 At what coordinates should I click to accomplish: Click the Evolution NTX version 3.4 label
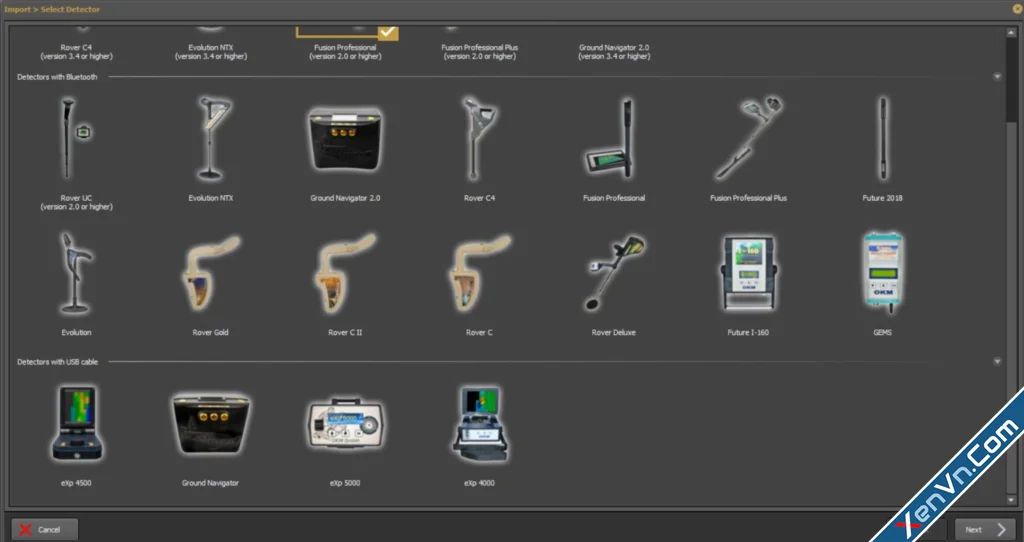211,52
